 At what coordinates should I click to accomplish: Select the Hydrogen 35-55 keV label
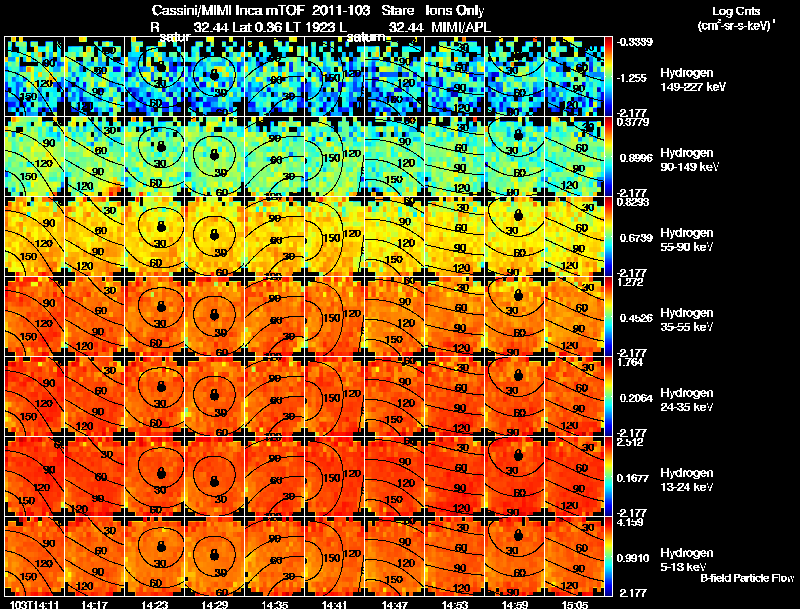[686, 320]
